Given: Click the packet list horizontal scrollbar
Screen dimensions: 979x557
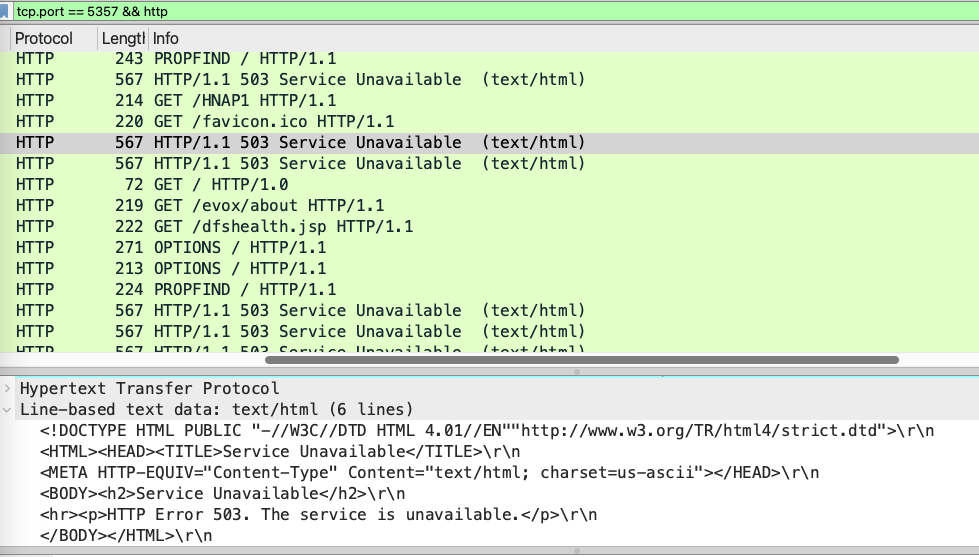Looking at the screenshot, I should tap(582, 360).
